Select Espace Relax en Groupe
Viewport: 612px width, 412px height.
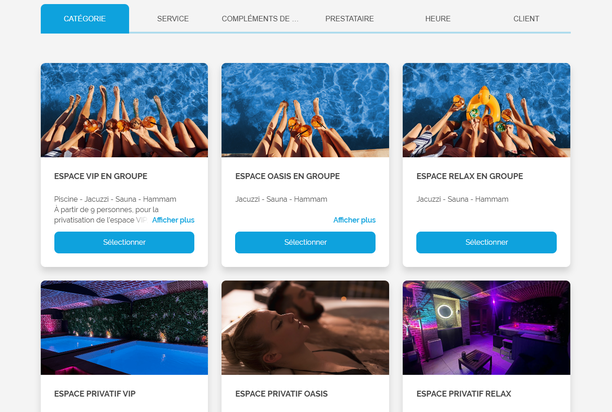click(486, 242)
